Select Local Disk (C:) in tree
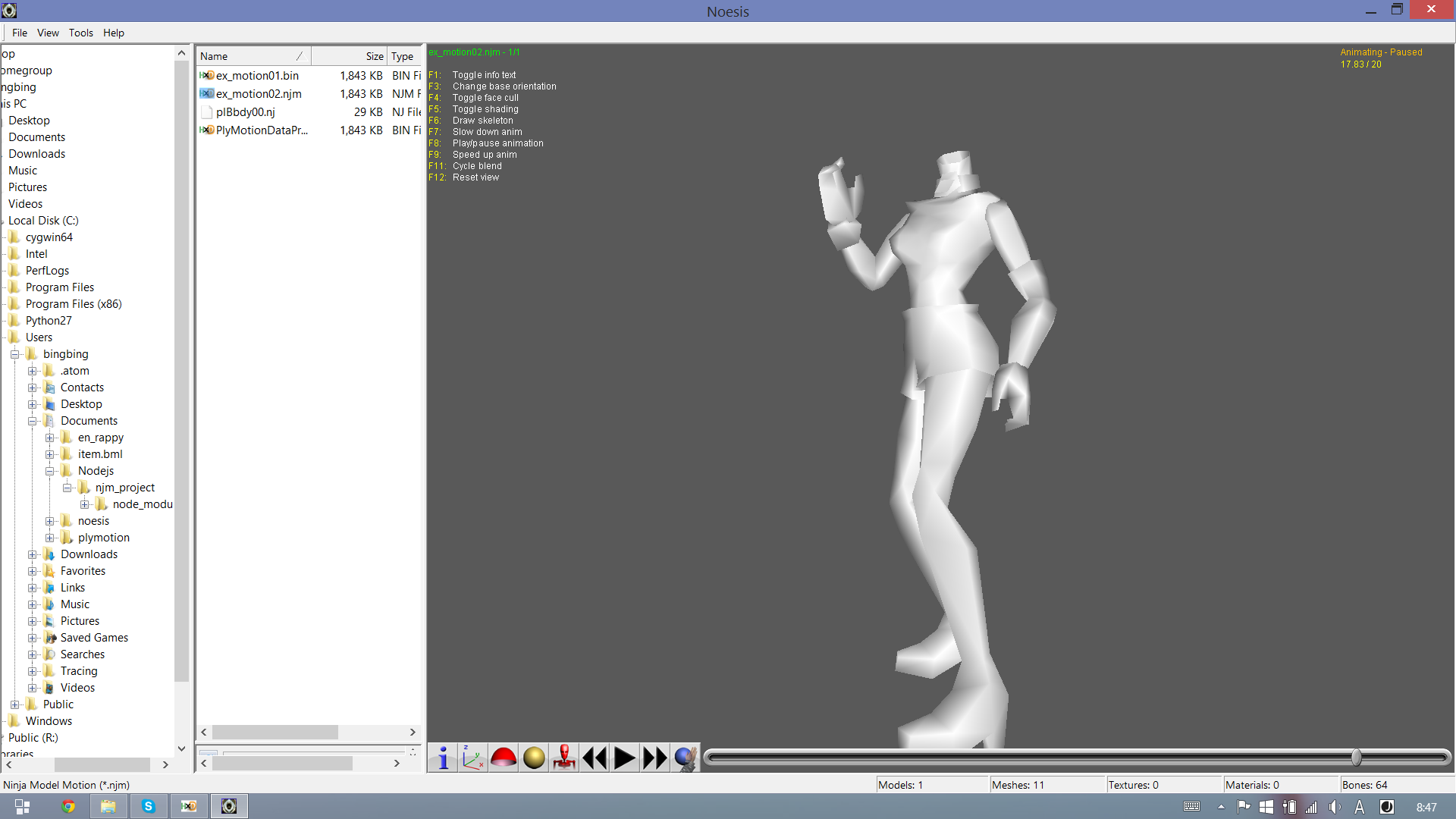1456x819 pixels. coord(43,221)
